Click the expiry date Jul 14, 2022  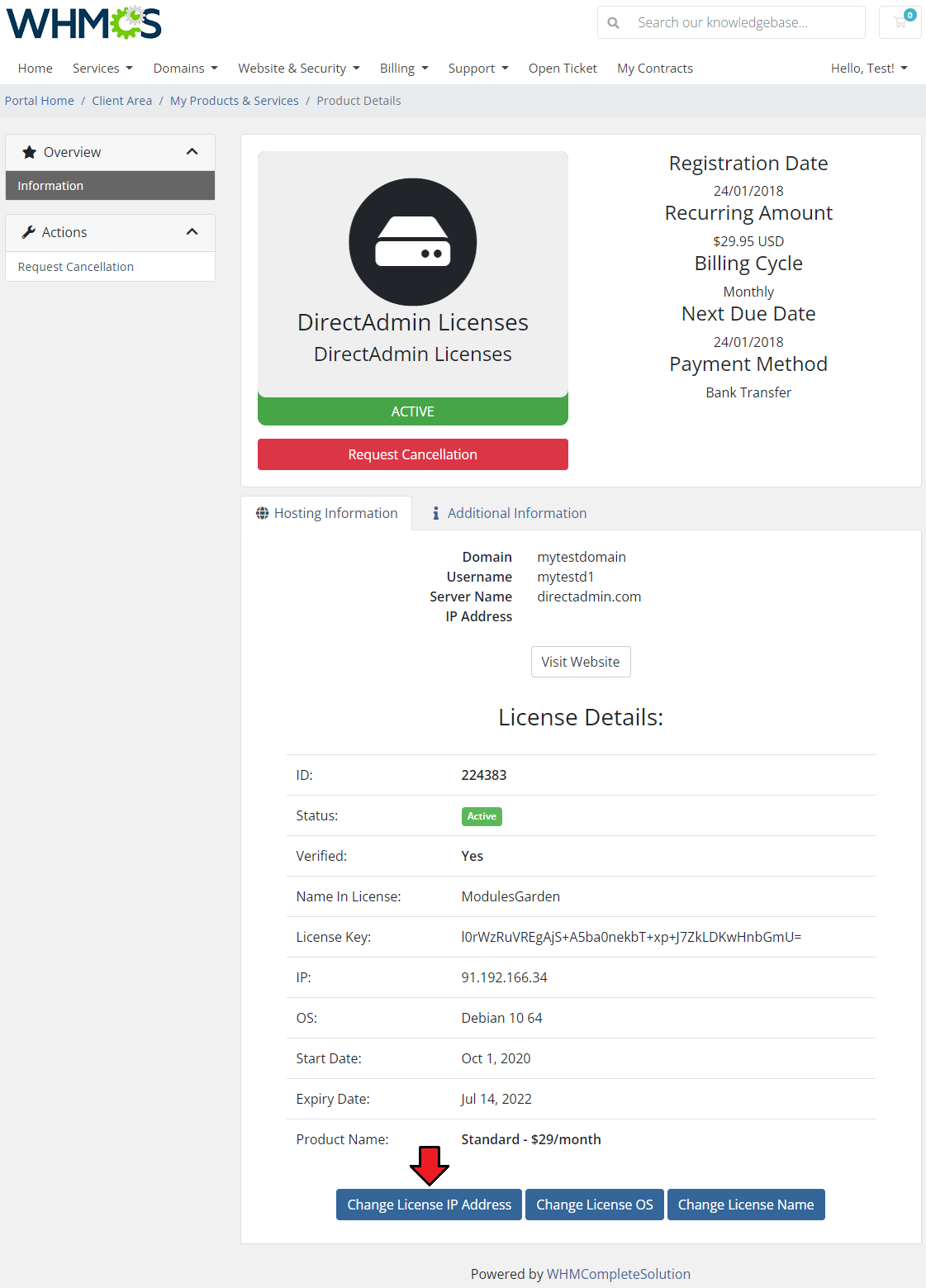(496, 1099)
